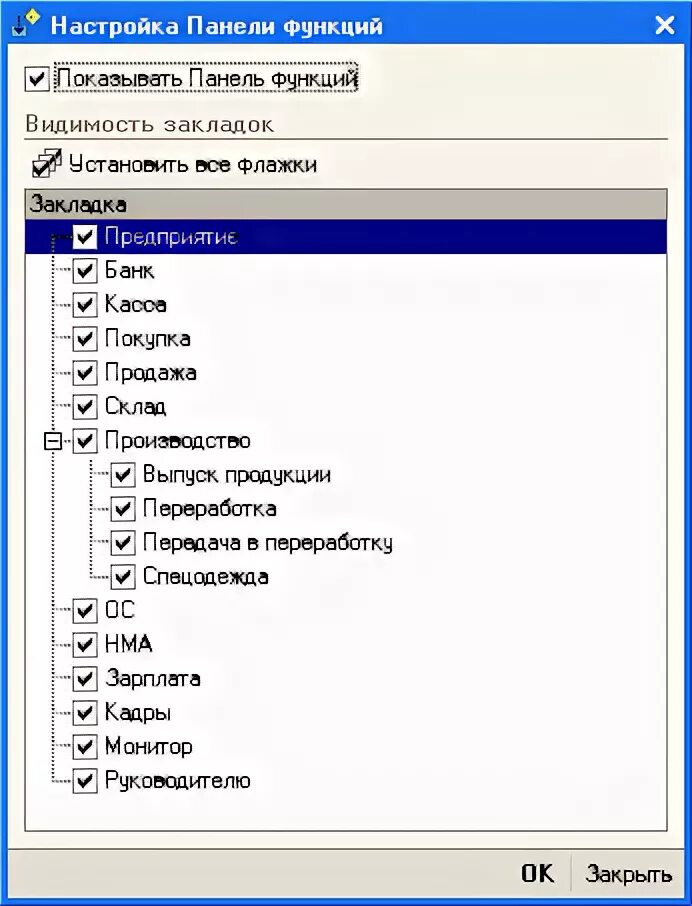Select the Склад tree item label
Viewport: 692px width, 906px height.
135,407
